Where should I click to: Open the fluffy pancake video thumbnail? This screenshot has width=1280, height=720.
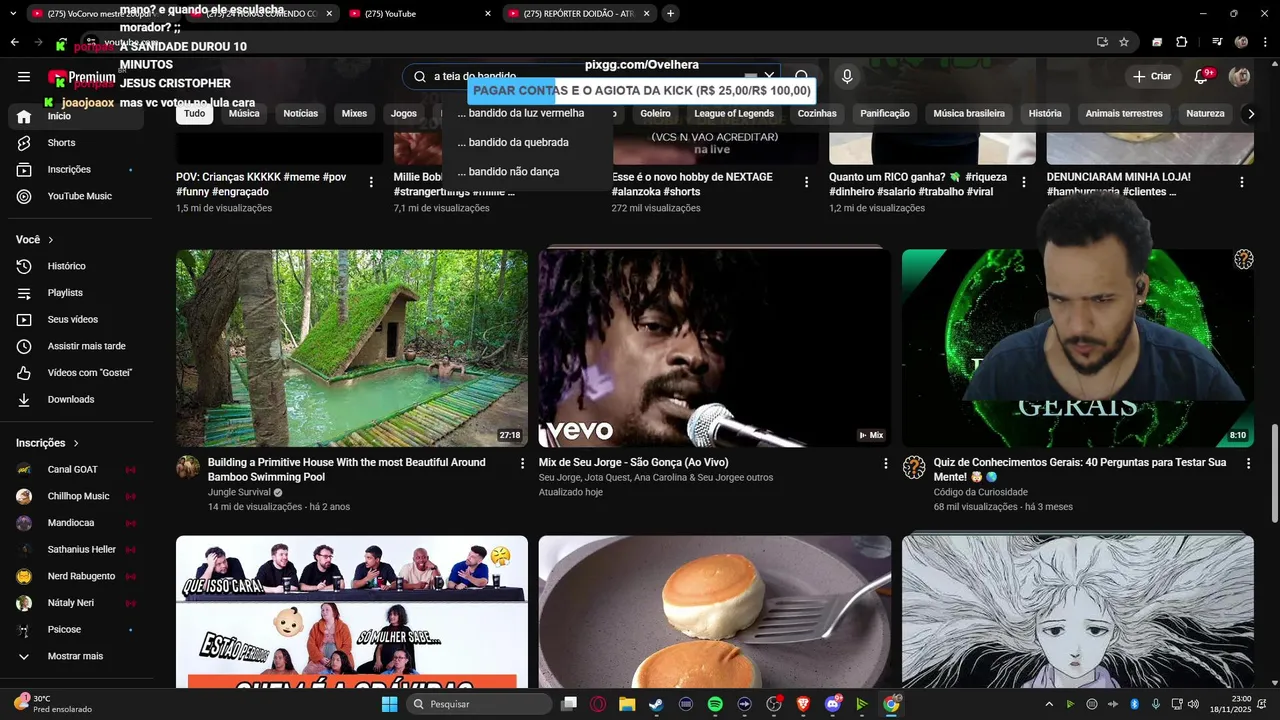point(715,612)
